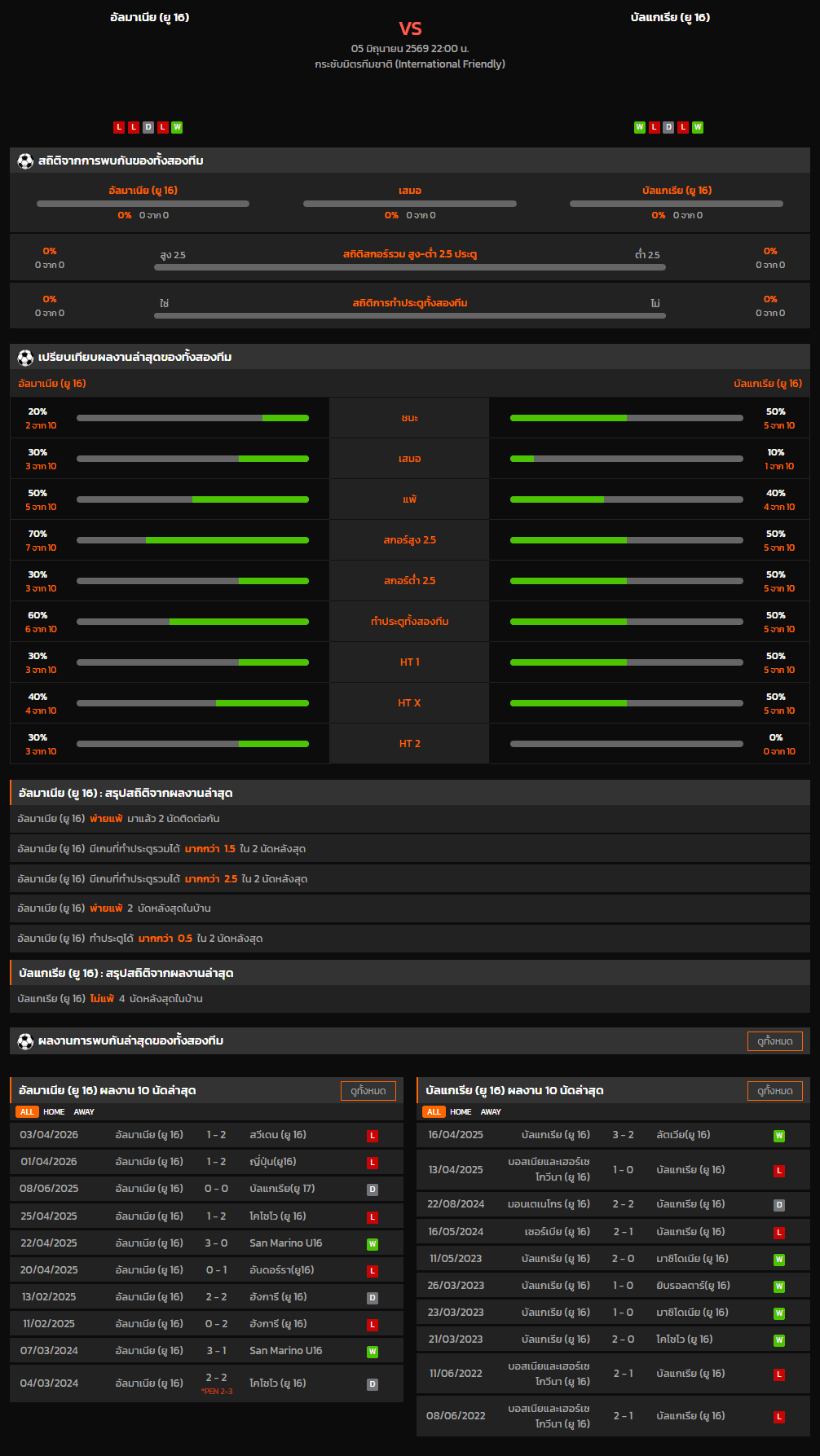Click the 23/03/2023 Bulgaria vs Macedonia match row
The image size is (820, 1456).
[x=613, y=1313]
